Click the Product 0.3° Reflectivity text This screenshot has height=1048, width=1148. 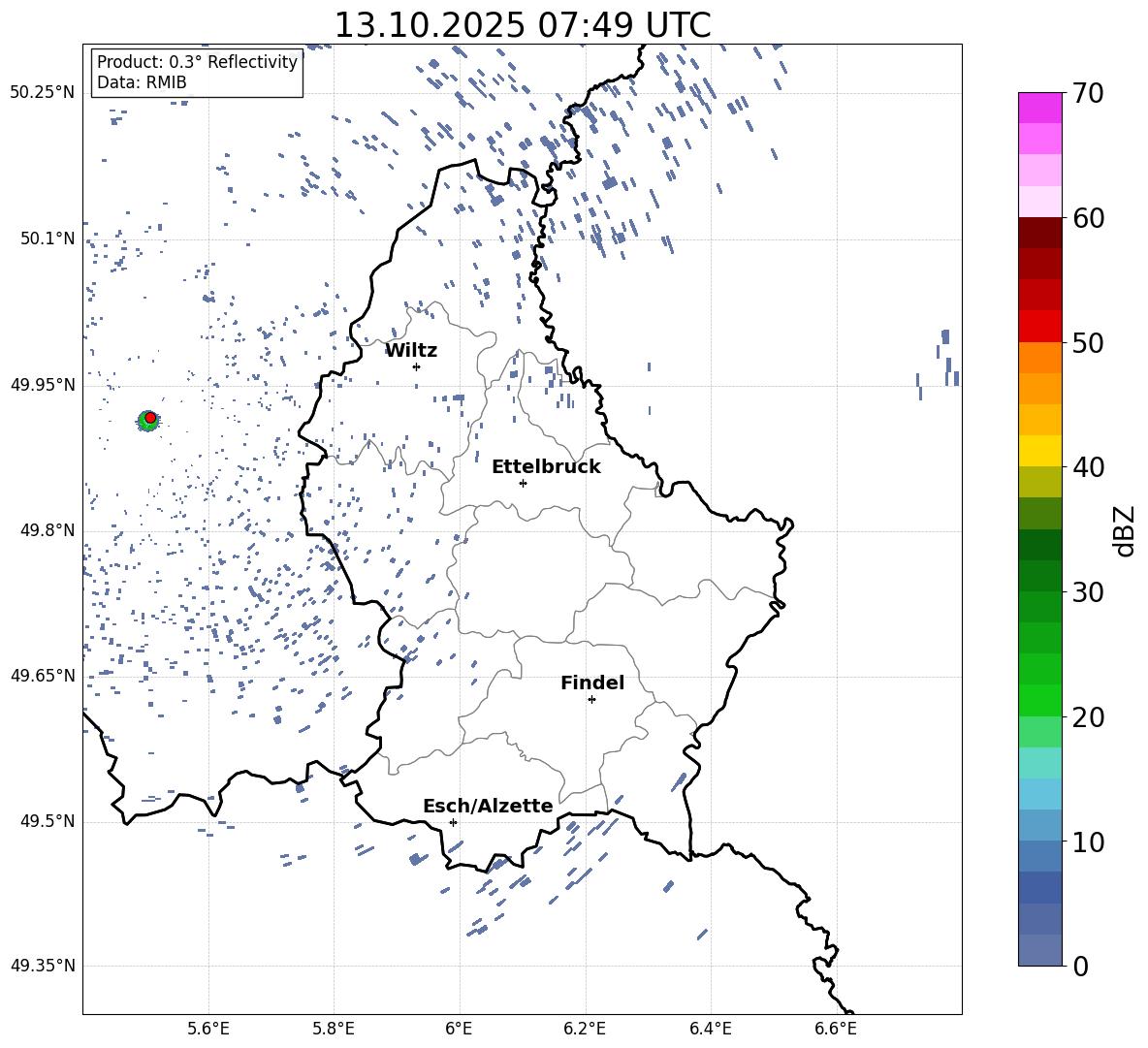click(x=197, y=62)
